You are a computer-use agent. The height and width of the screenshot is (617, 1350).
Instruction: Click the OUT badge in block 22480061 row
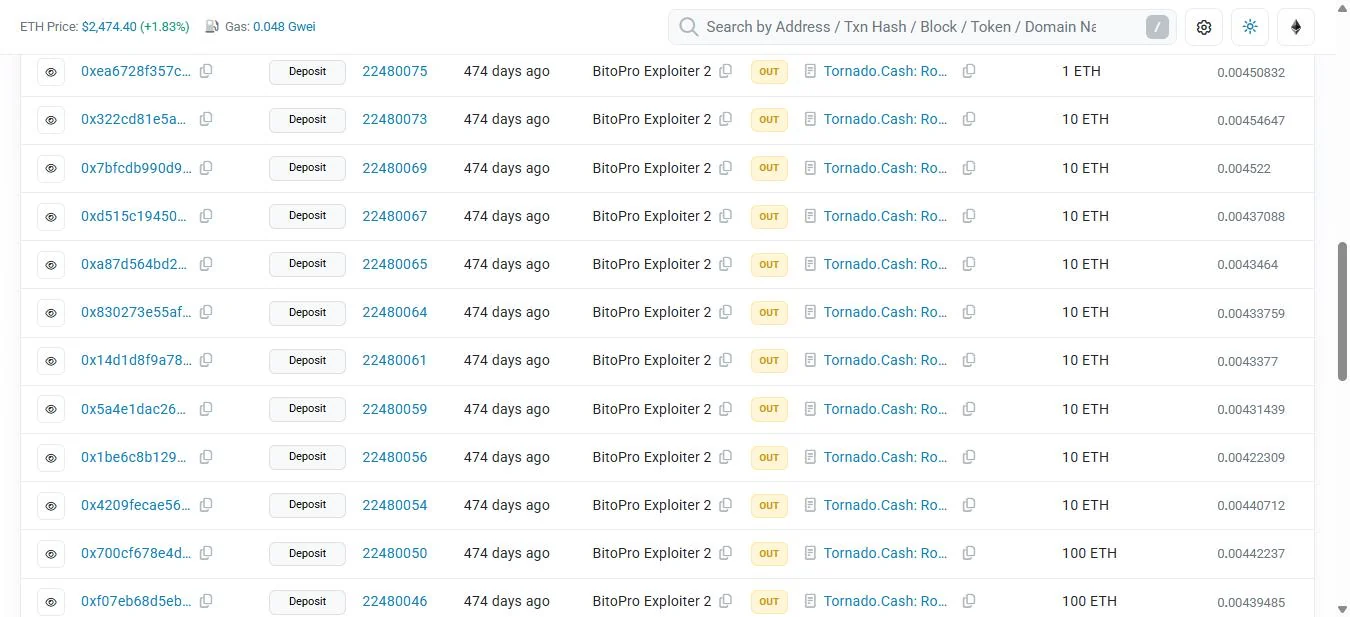coord(769,360)
